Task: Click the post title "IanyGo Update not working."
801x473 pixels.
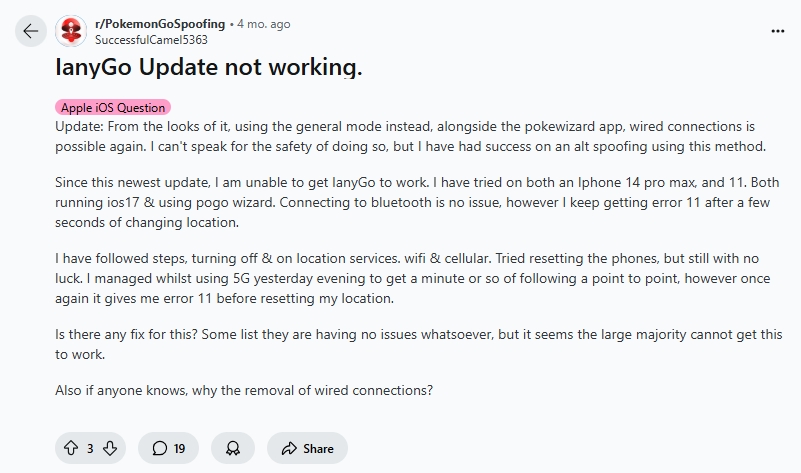Action: coord(207,67)
